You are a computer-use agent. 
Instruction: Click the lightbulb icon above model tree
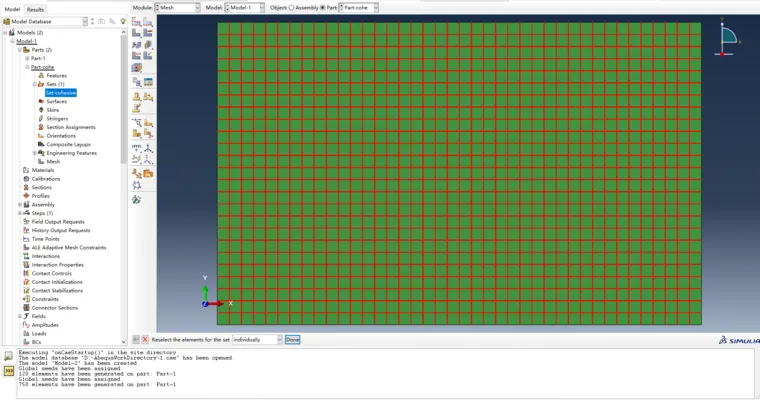coord(123,21)
